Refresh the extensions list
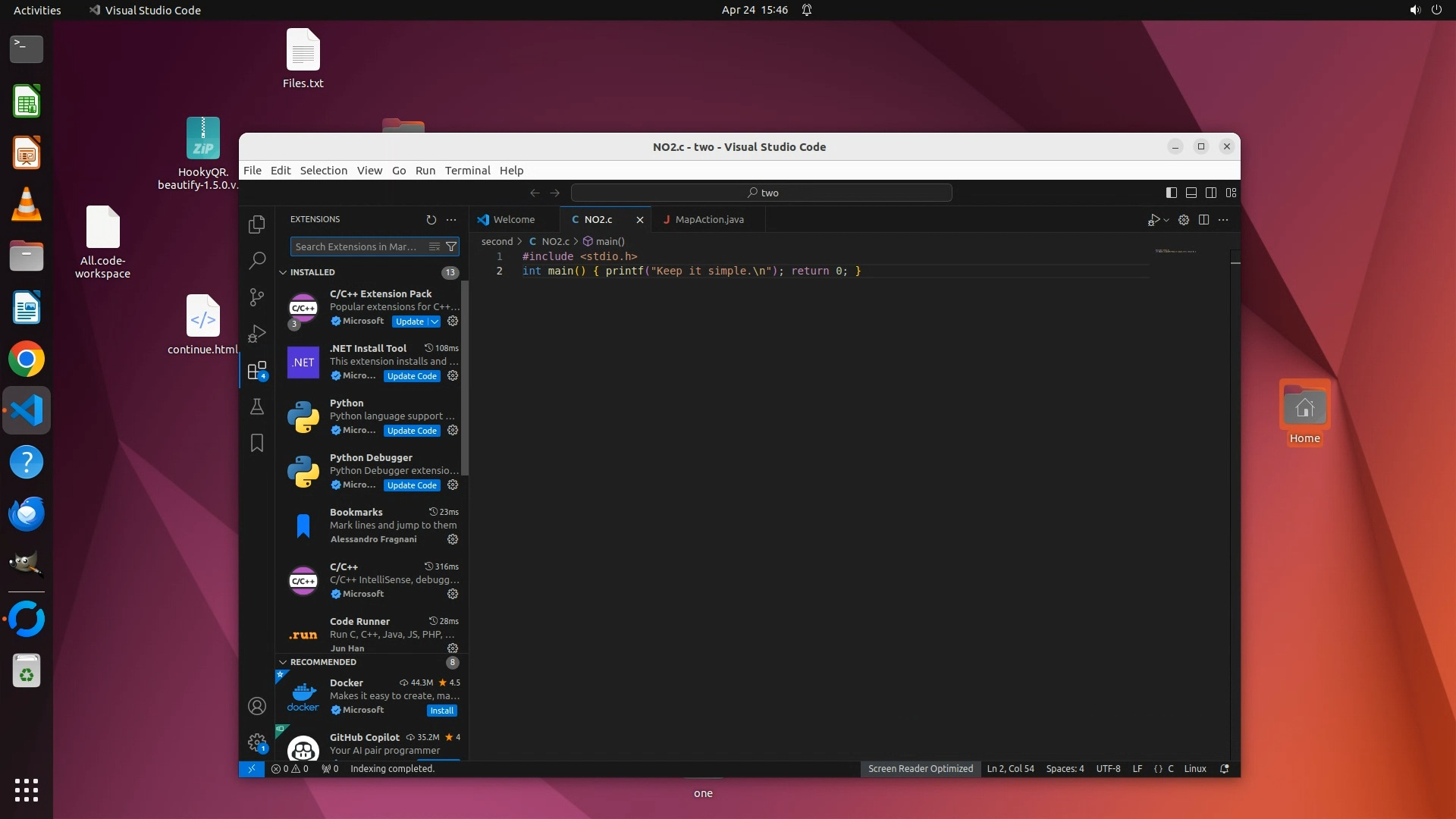1456x819 pixels. (431, 220)
